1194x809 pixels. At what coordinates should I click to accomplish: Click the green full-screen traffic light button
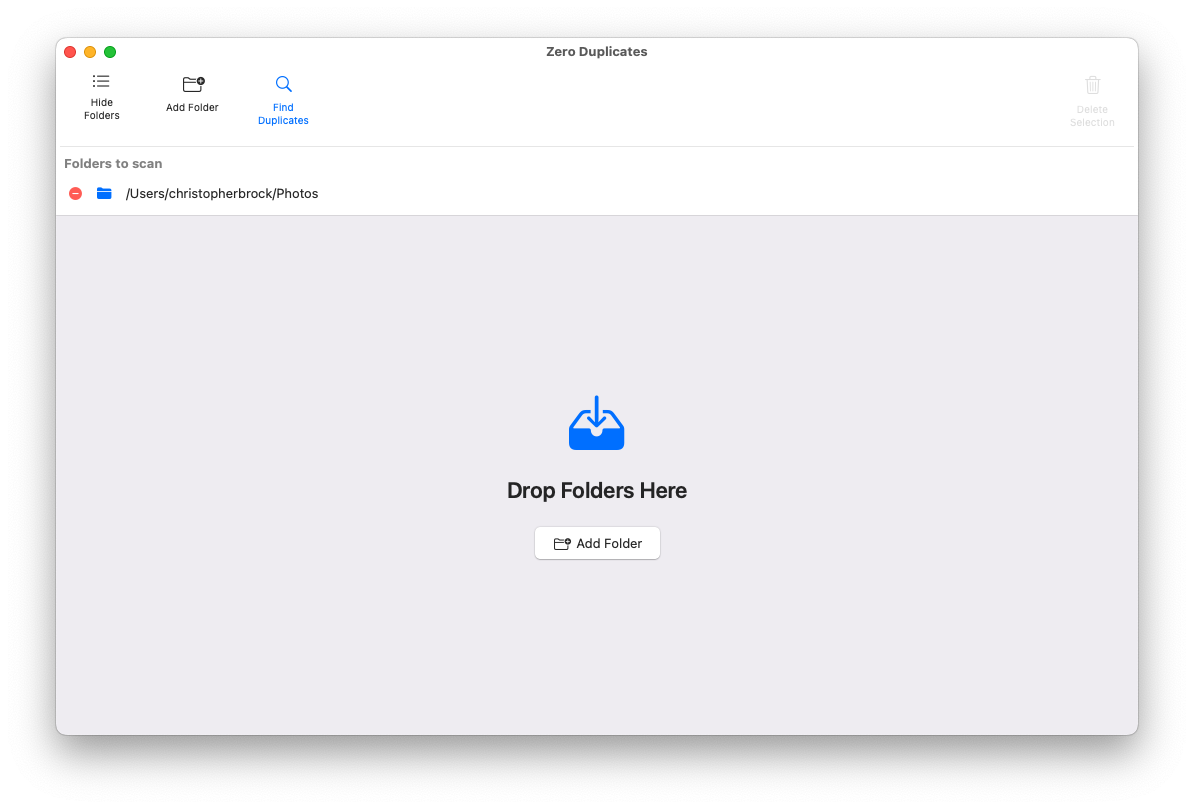tap(110, 51)
